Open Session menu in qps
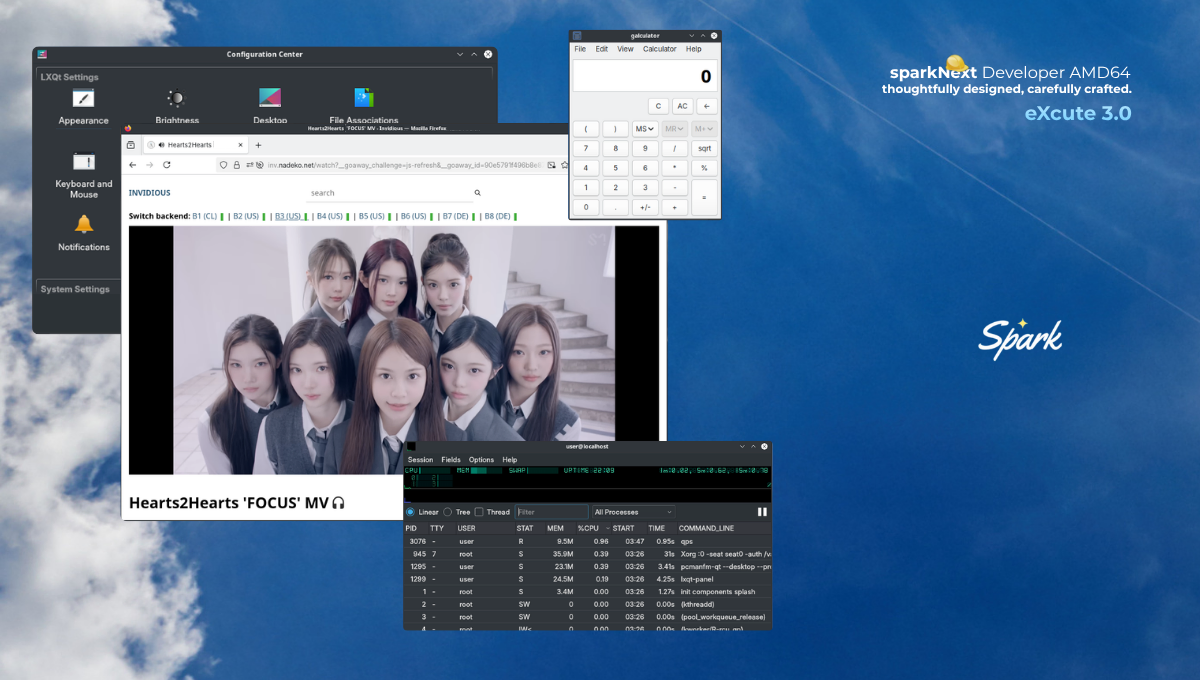Viewport: 1200px width, 680px height. 420,460
